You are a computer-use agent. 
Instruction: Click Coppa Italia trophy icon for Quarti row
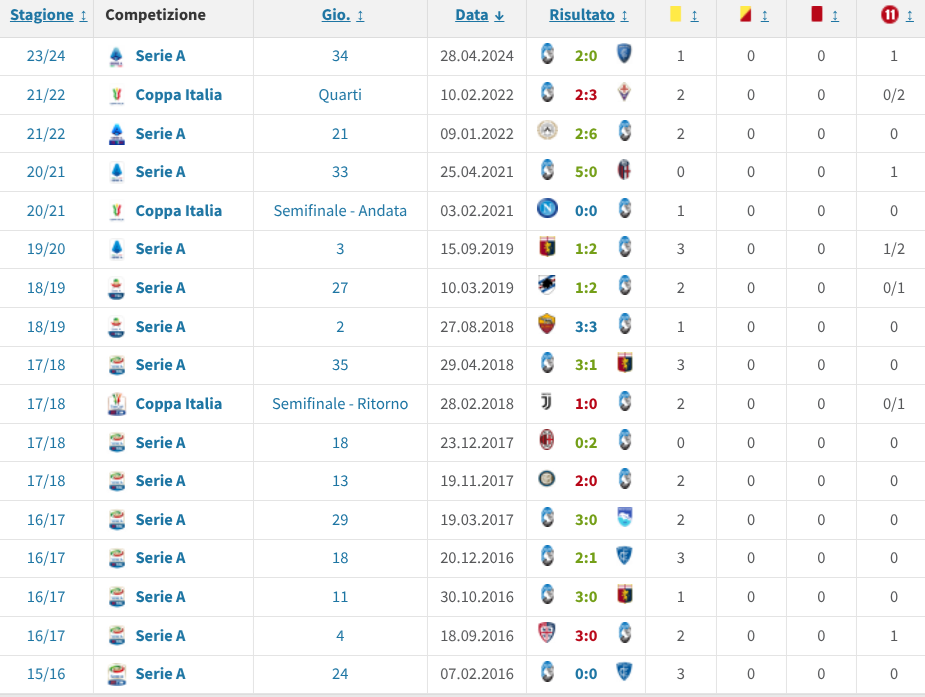pyautogui.click(x=116, y=95)
